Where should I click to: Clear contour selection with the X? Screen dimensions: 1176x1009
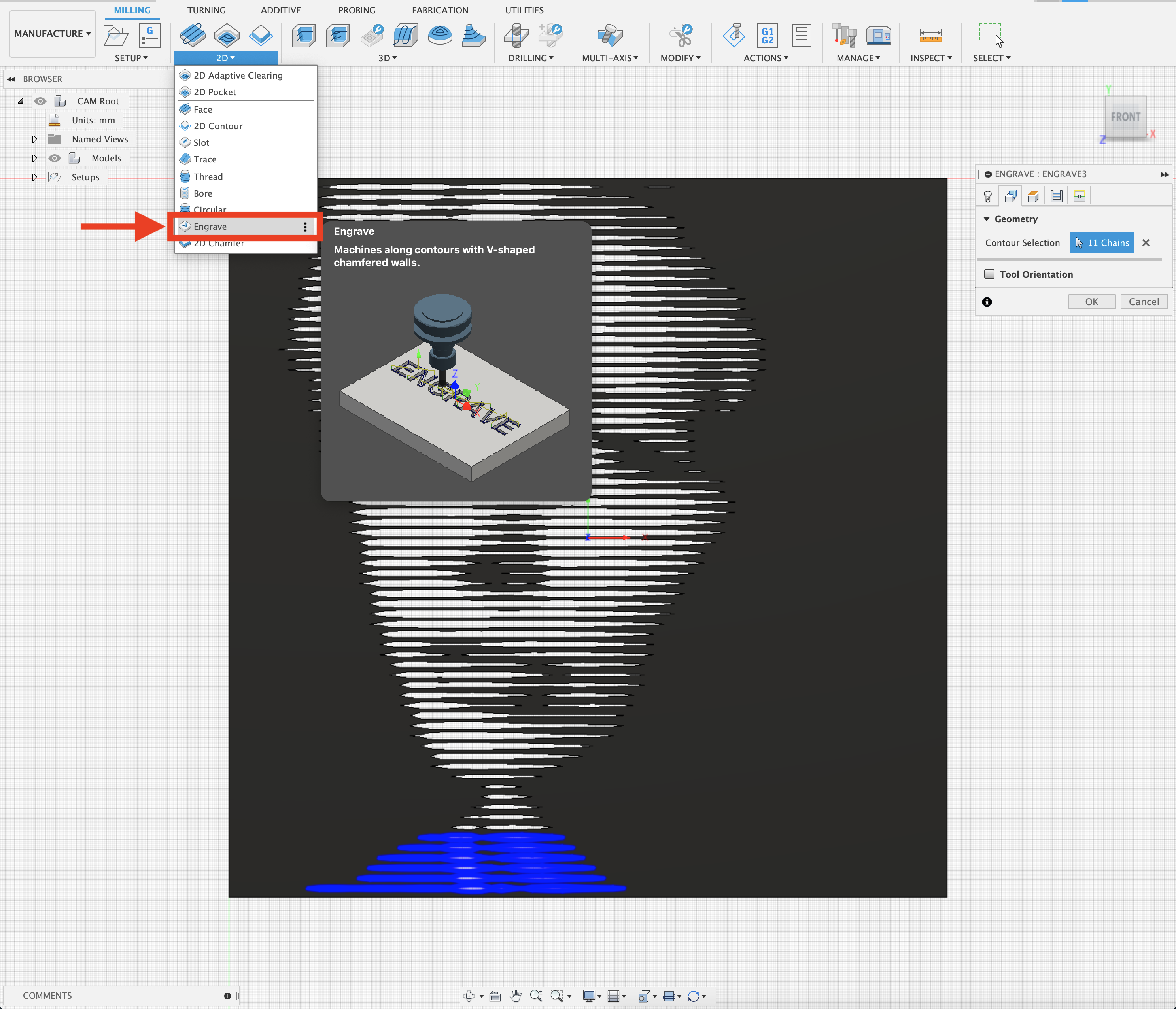coord(1145,243)
